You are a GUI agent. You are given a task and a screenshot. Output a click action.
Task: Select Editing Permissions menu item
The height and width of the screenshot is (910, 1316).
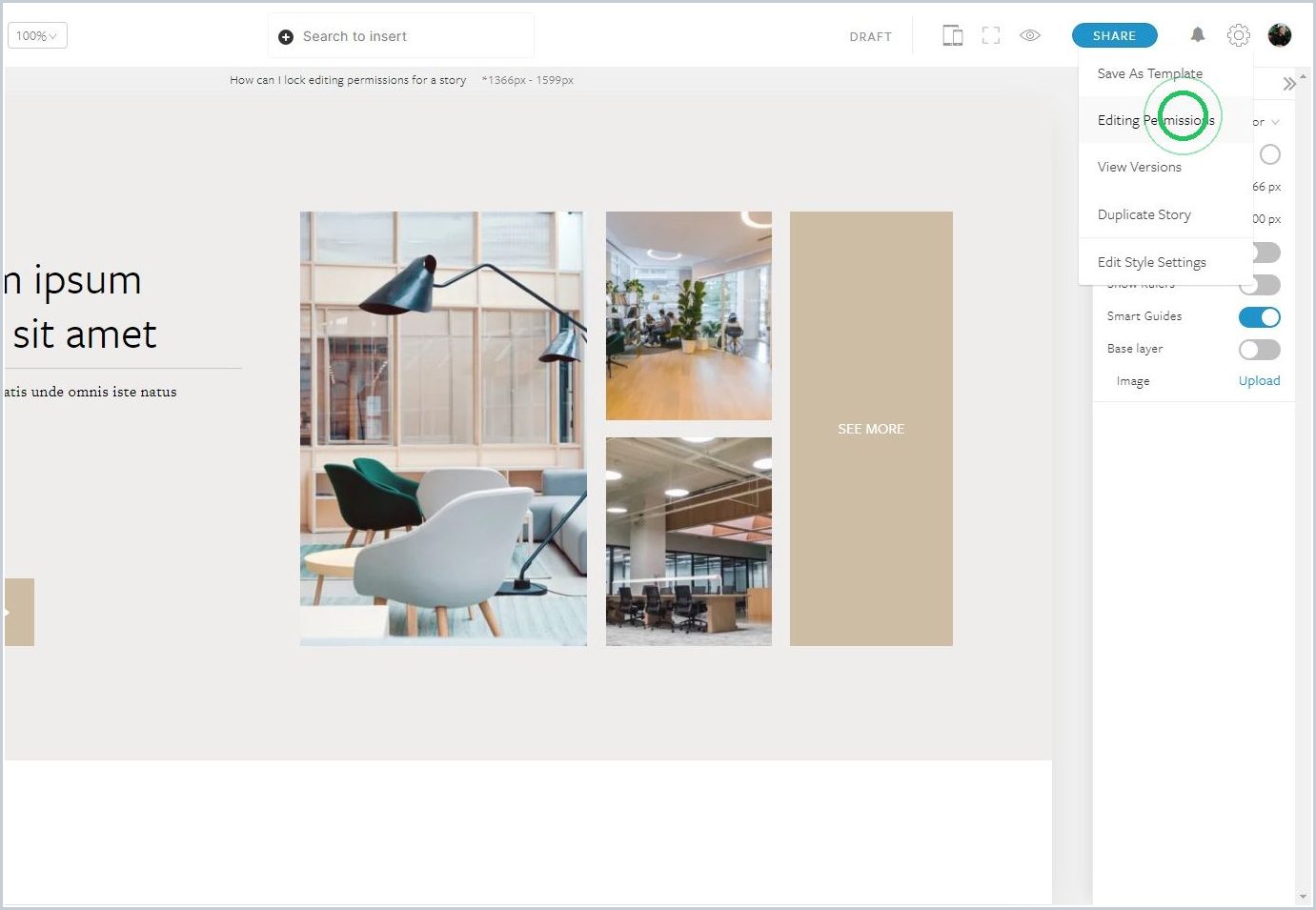pos(1165,120)
